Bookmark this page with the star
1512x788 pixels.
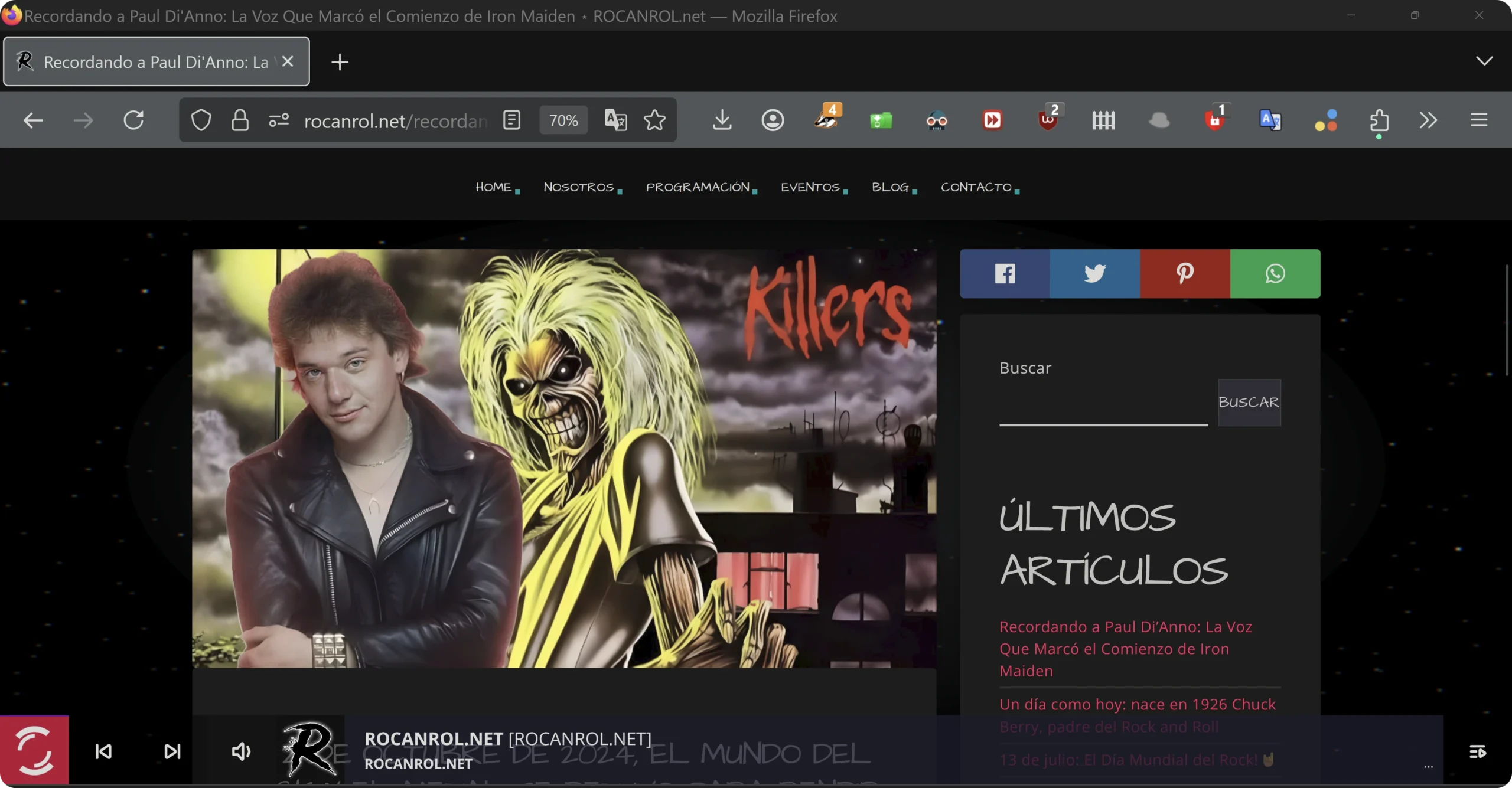pyautogui.click(x=654, y=120)
